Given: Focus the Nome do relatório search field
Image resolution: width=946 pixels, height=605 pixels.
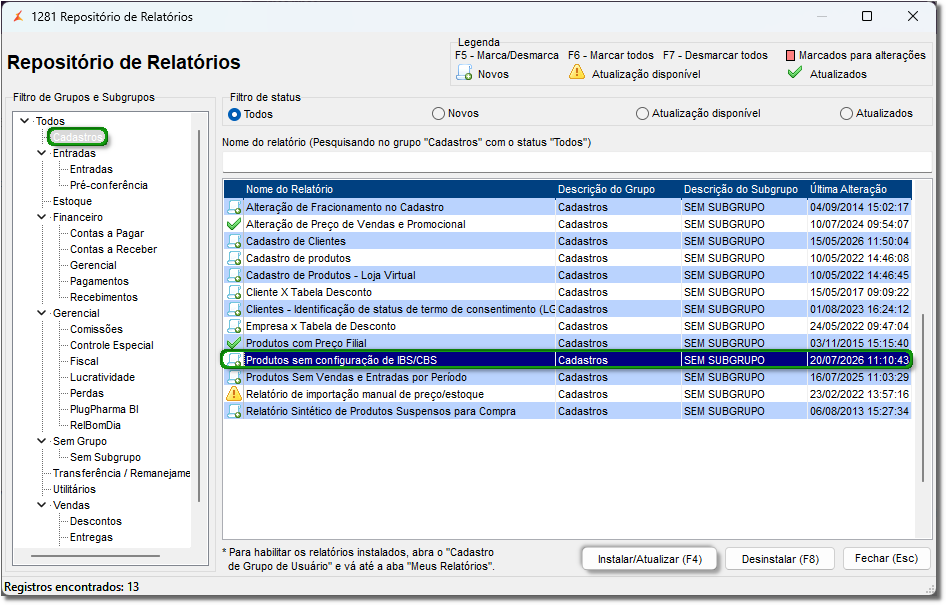Looking at the screenshot, I should 576,162.
